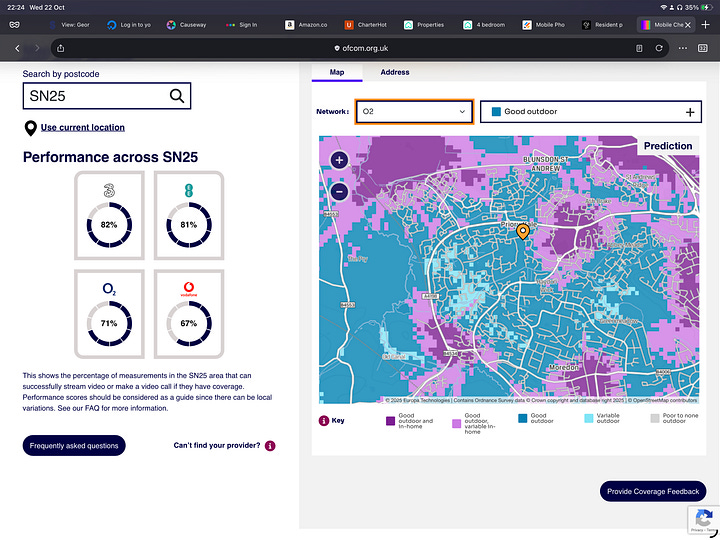Reload the page with refresh icon
The height and width of the screenshot is (540, 720).
659,48
